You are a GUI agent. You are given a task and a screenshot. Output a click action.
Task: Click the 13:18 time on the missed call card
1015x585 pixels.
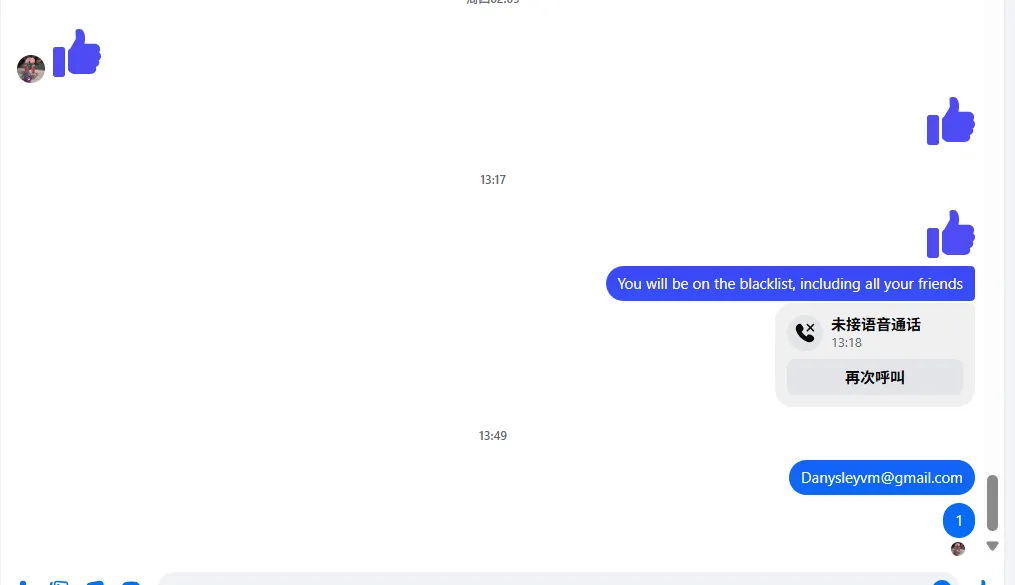point(847,343)
